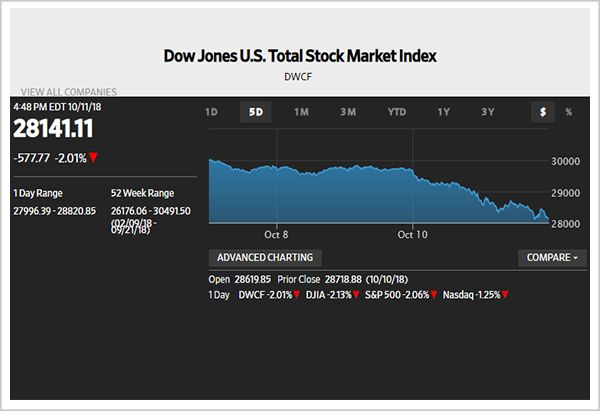Show year-to-date YTD chart
Screen dimensions: 600x411
[397, 112]
